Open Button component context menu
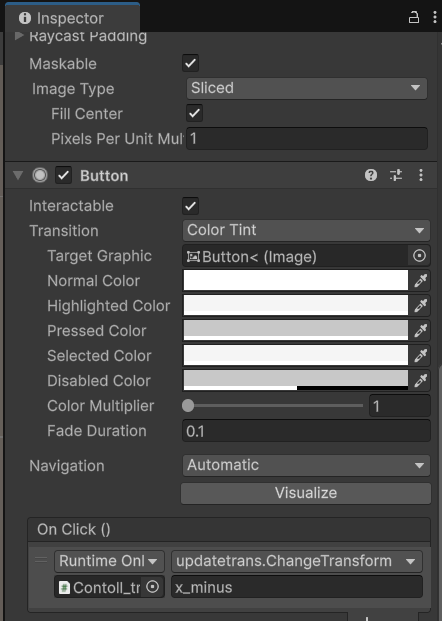Image resolution: width=442 pixels, height=621 pixels. pyautogui.click(x=421, y=175)
